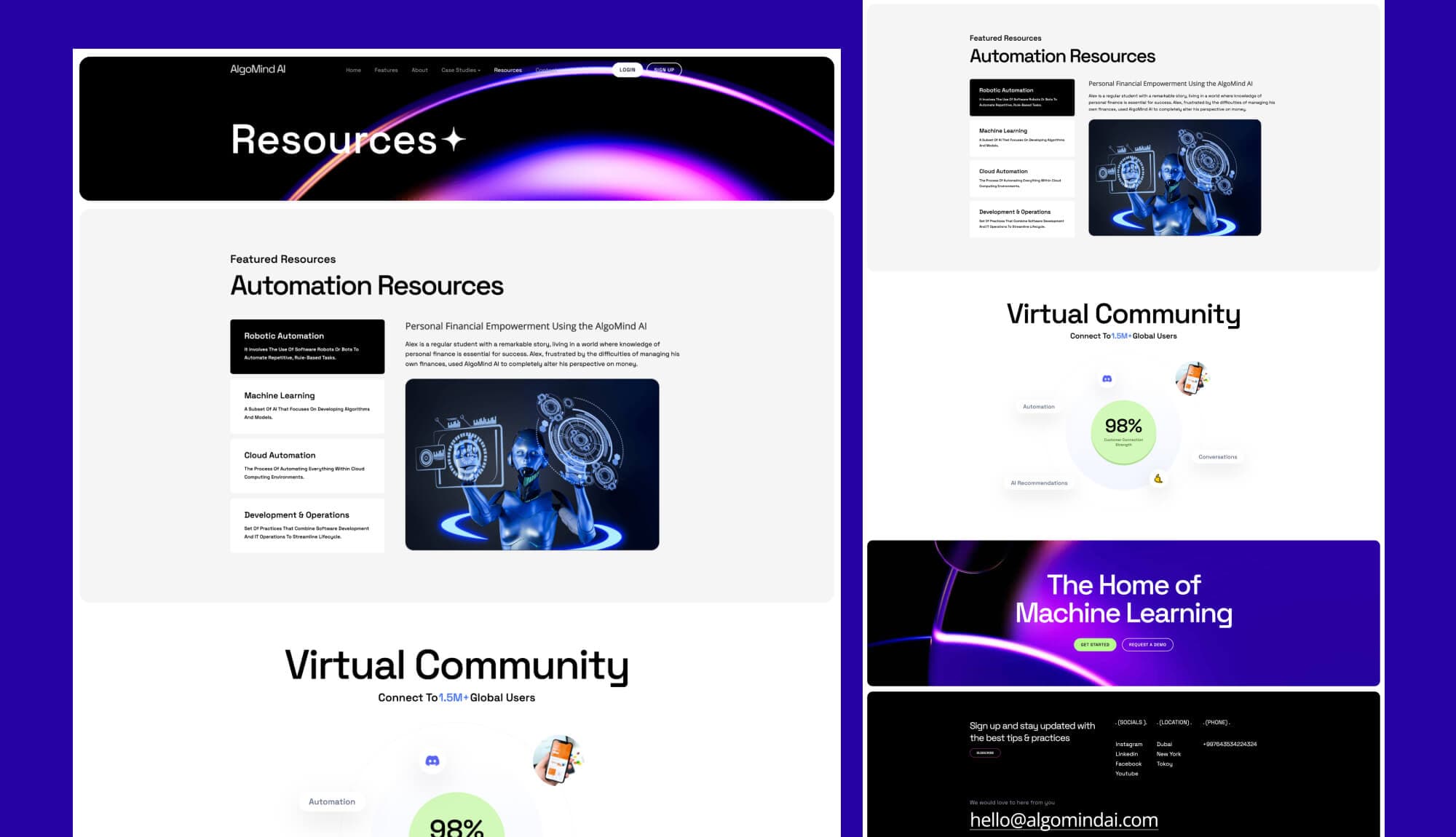
Task: Open the Features page from the navbar
Action: click(387, 70)
